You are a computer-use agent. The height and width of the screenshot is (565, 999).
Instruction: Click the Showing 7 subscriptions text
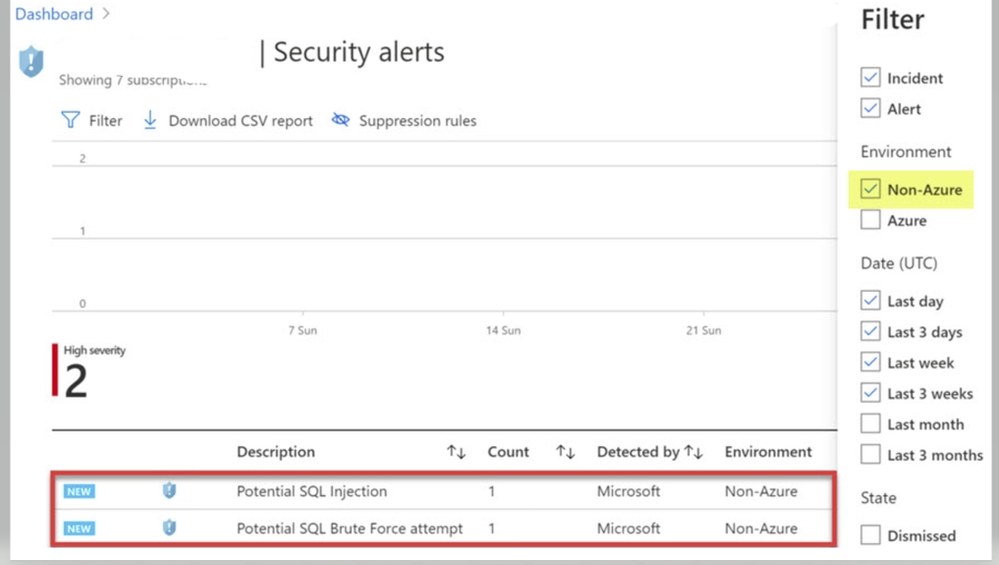pyautogui.click(x=133, y=80)
